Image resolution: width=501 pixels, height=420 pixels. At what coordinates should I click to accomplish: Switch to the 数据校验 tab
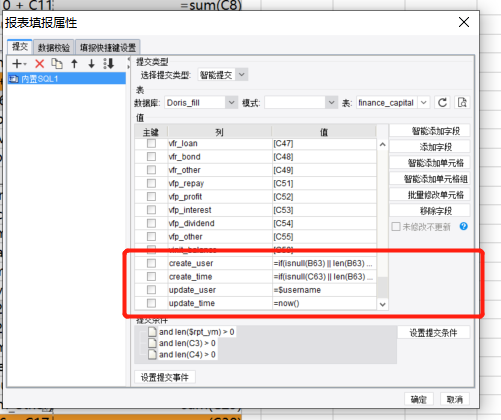click(x=54, y=47)
